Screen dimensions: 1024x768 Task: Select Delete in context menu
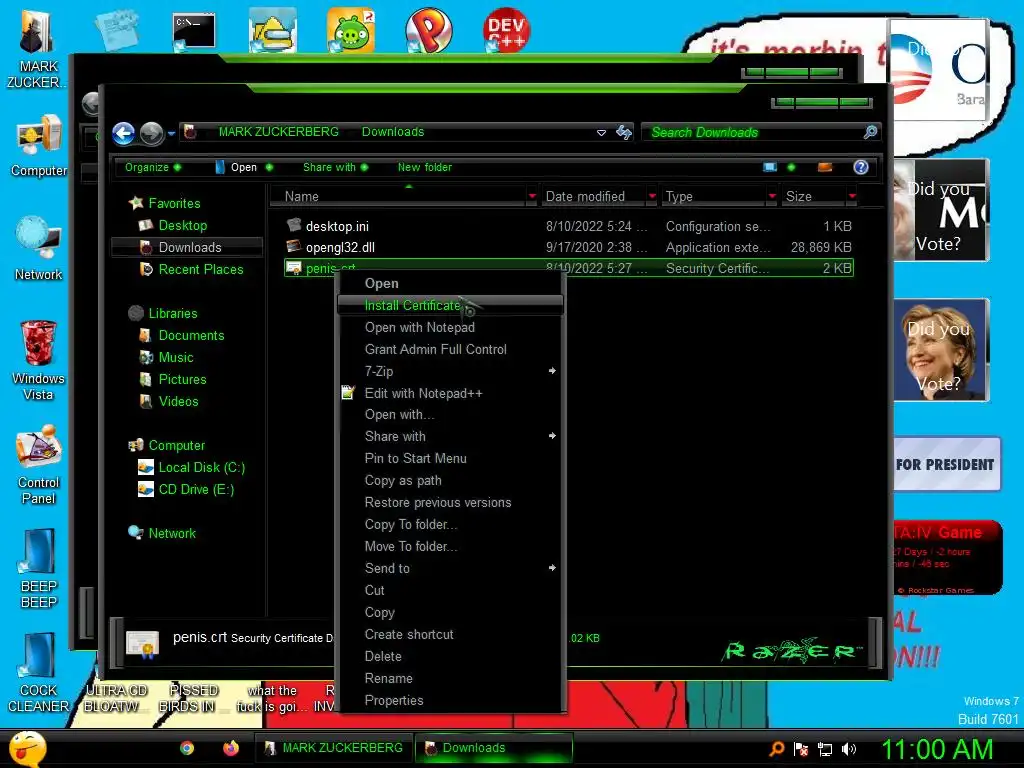450,656
